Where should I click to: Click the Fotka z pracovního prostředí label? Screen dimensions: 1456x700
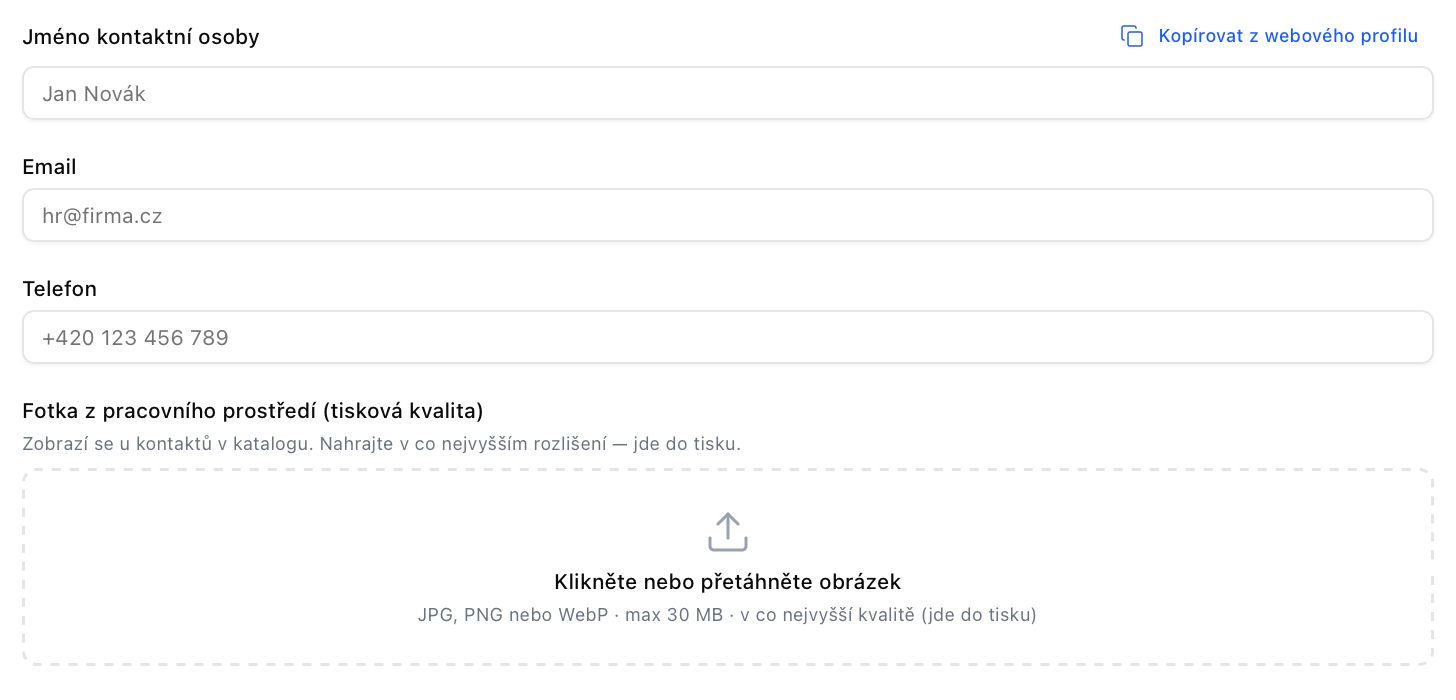point(253,411)
